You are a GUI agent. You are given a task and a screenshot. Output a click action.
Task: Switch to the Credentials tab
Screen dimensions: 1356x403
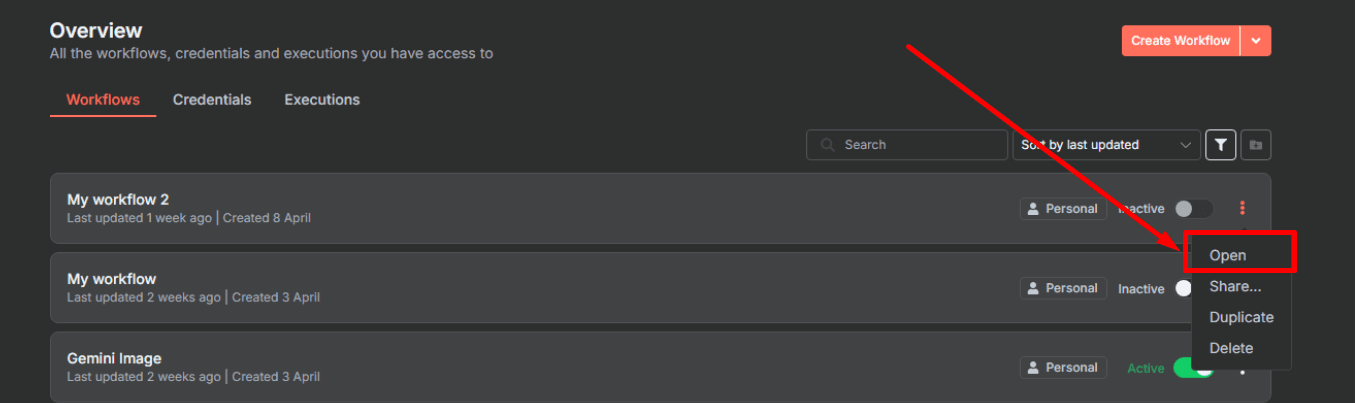click(212, 100)
